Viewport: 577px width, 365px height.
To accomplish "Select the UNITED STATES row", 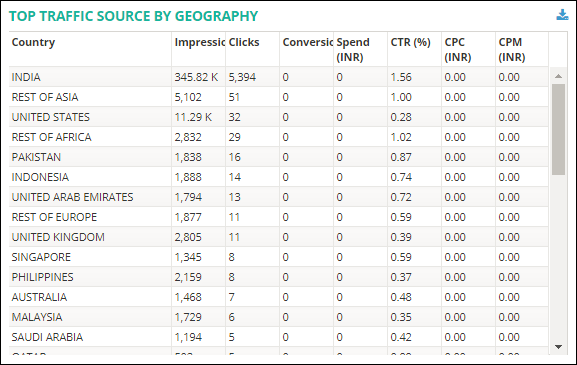I will (279, 117).
